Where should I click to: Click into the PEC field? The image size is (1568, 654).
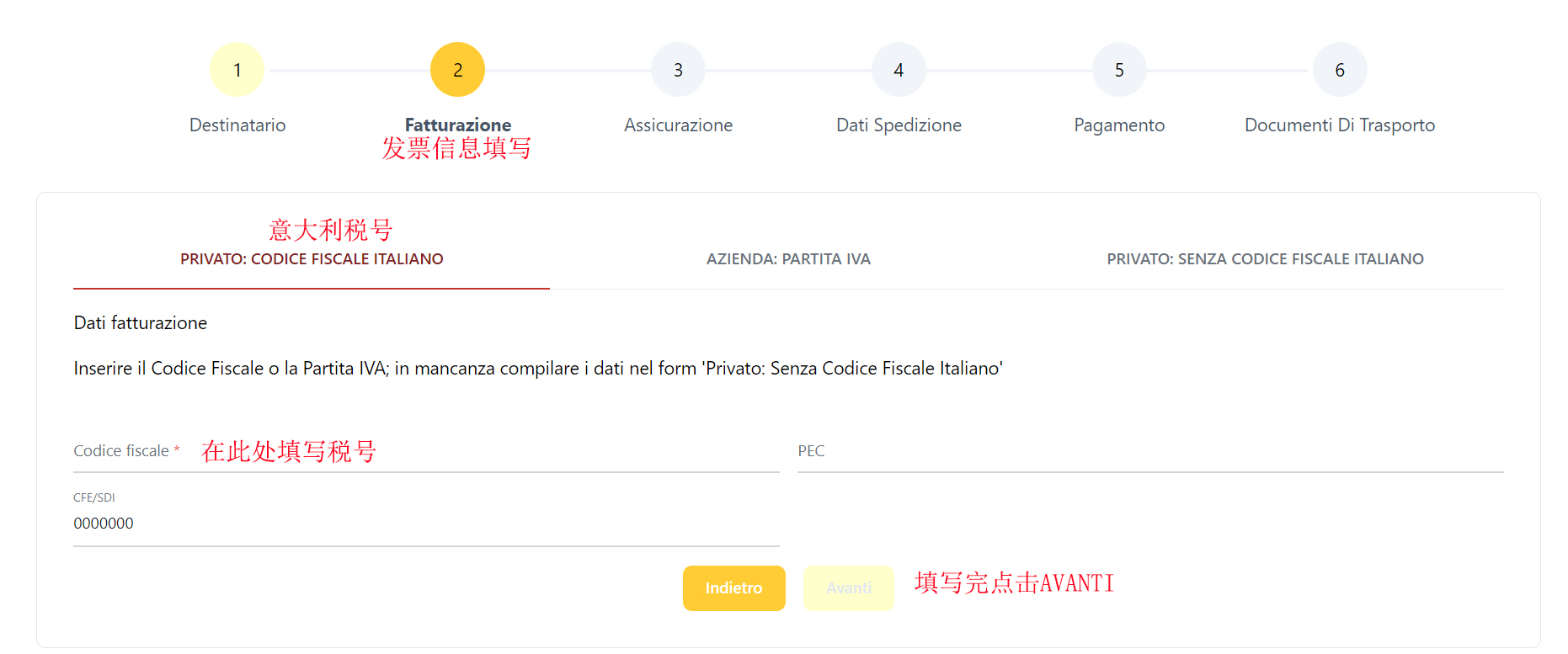coord(1150,451)
